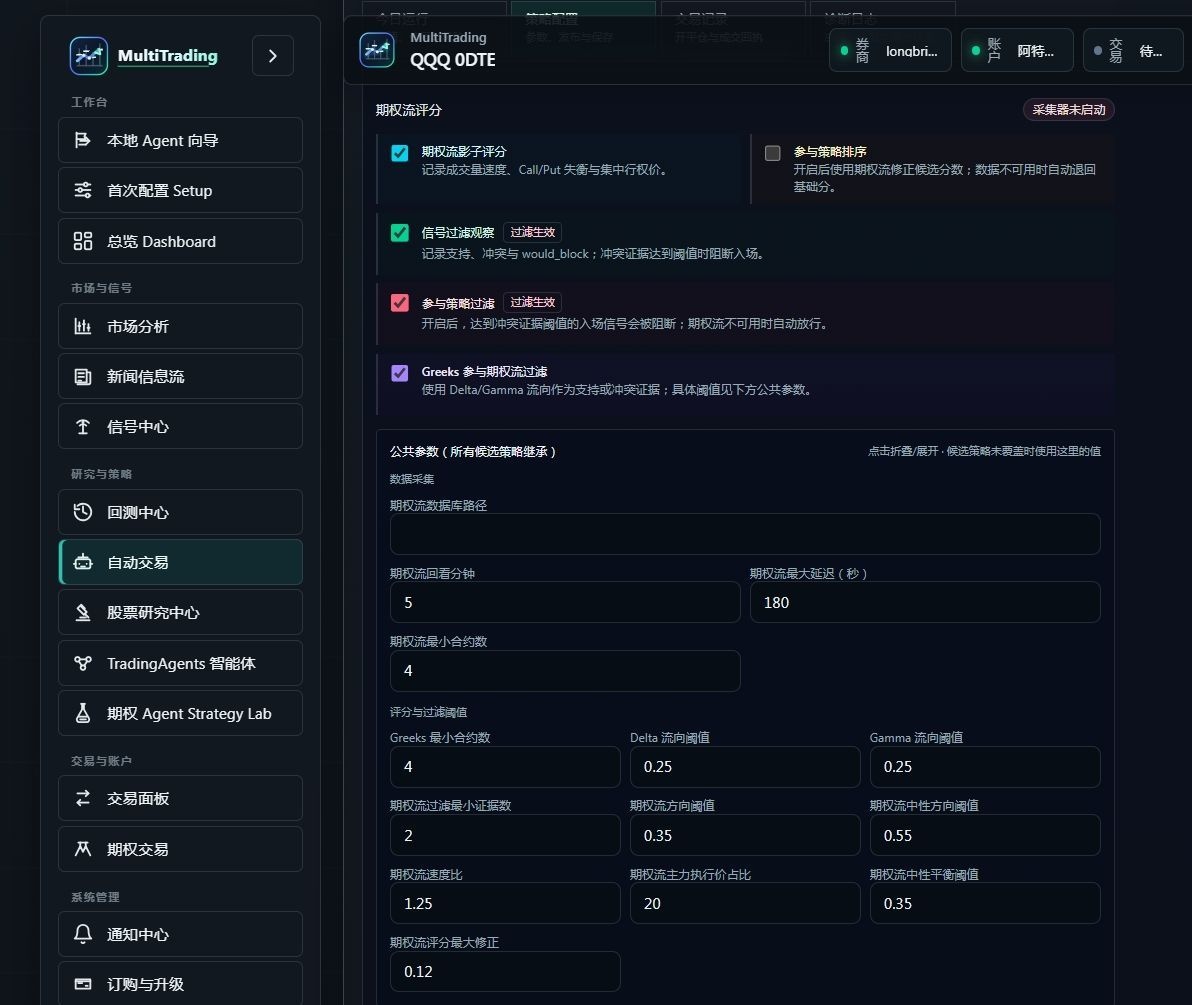This screenshot has width=1192, height=1005.
Task: Click the 总览 Dashboard grid icon
Action: (x=82, y=242)
